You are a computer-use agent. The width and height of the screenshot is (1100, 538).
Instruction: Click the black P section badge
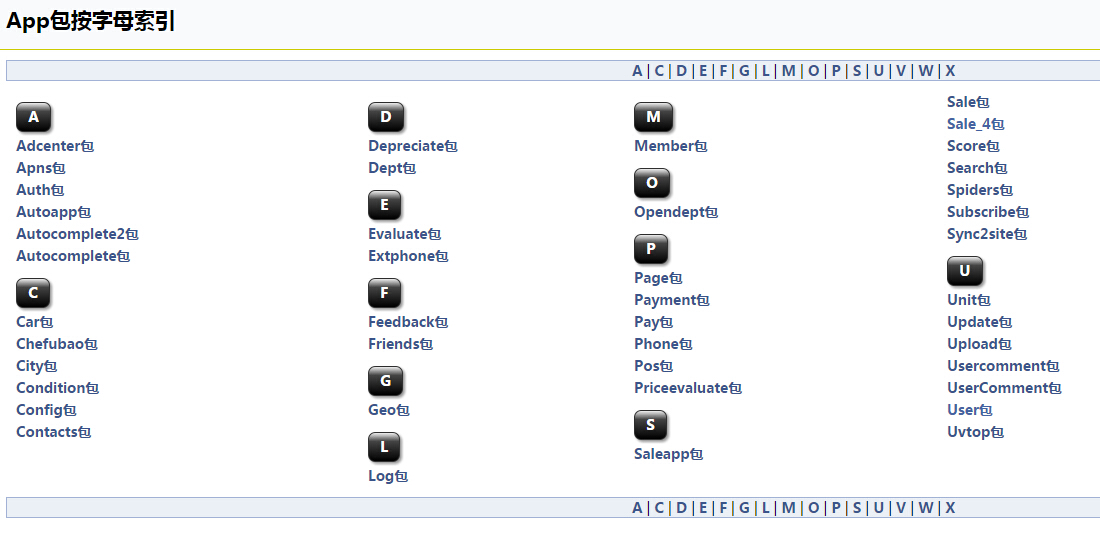tap(651, 249)
